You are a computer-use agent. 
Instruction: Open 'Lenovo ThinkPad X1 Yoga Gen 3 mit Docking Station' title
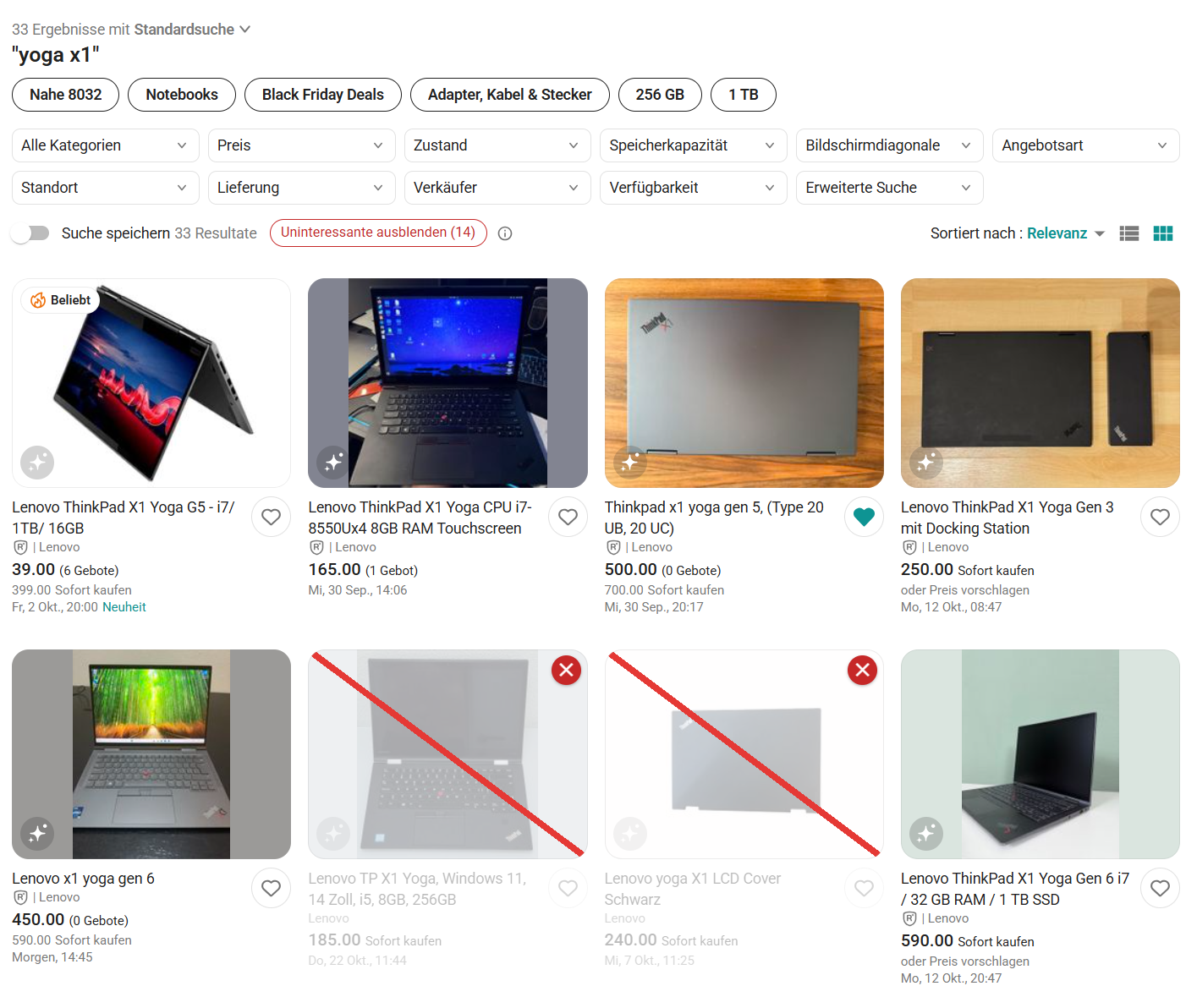pyautogui.click(x=1008, y=518)
